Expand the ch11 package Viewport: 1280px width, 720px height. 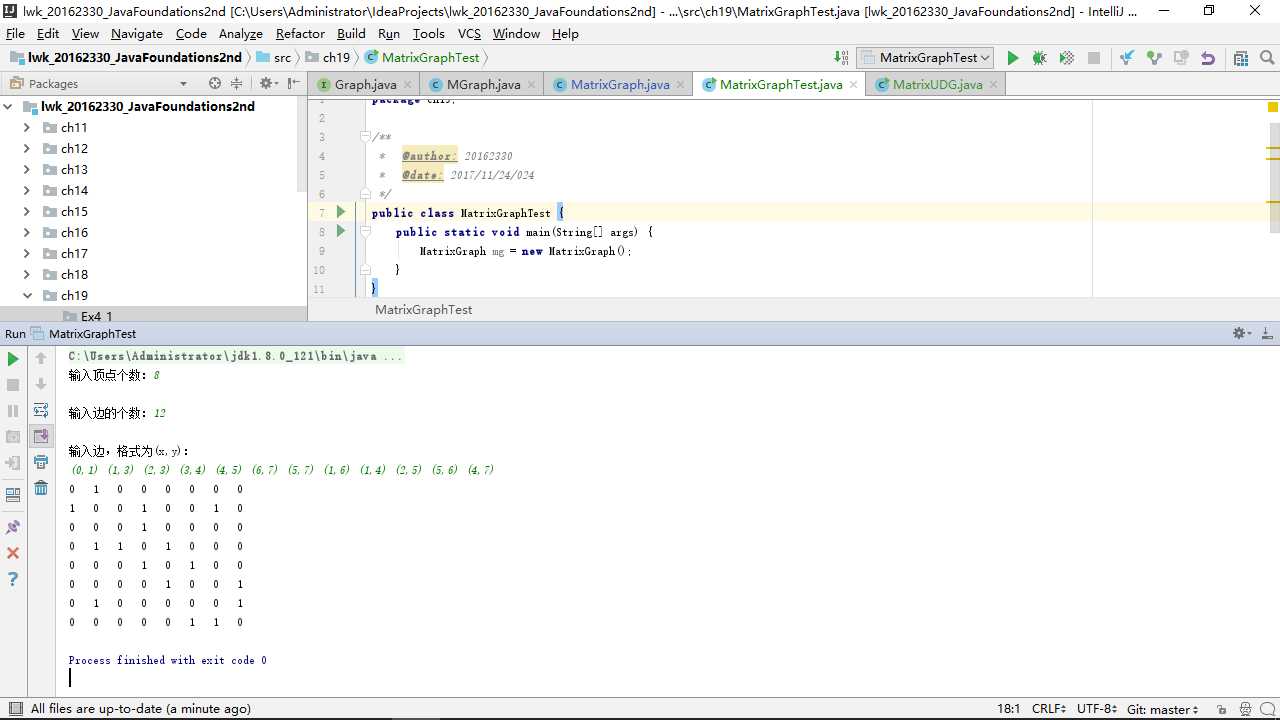tap(27, 127)
